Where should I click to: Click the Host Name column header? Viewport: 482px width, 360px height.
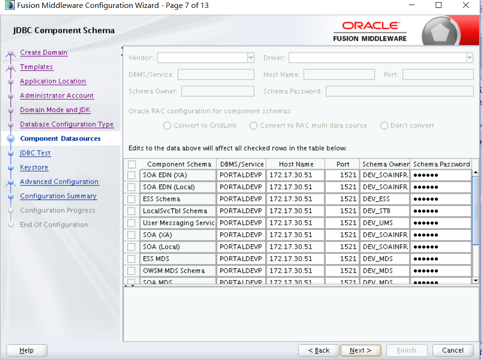(x=296, y=164)
